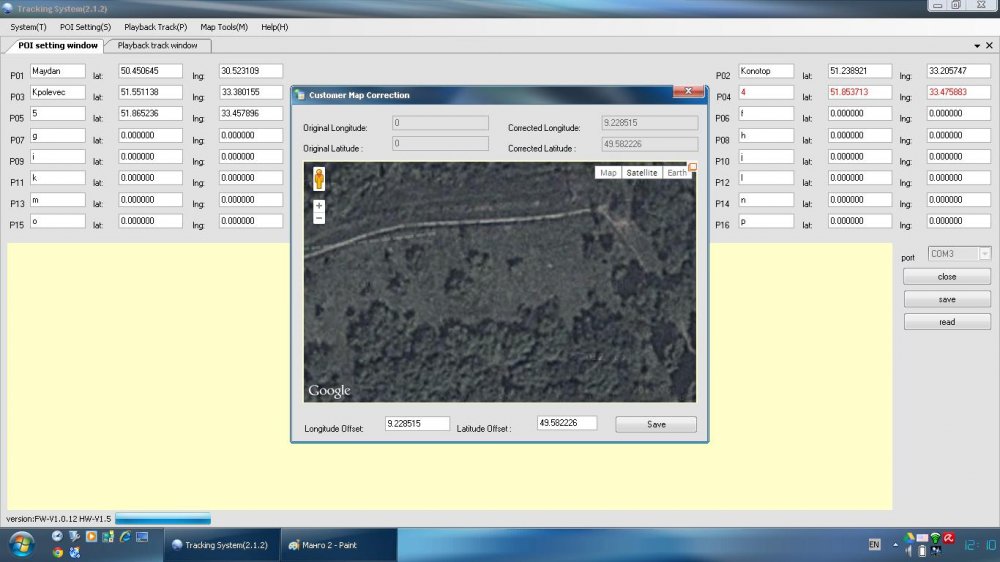
Task: Switch to Playback track window tab
Action: (157, 45)
